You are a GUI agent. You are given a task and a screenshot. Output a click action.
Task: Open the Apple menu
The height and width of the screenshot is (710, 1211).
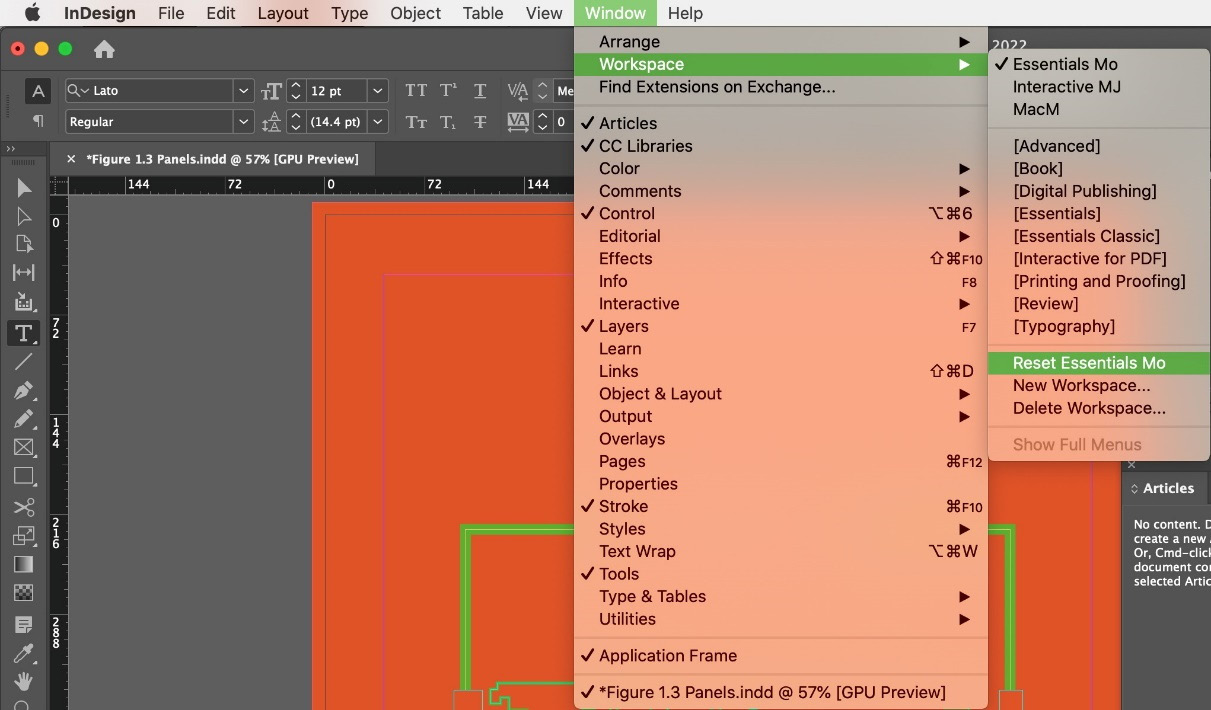click(x=31, y=13)
